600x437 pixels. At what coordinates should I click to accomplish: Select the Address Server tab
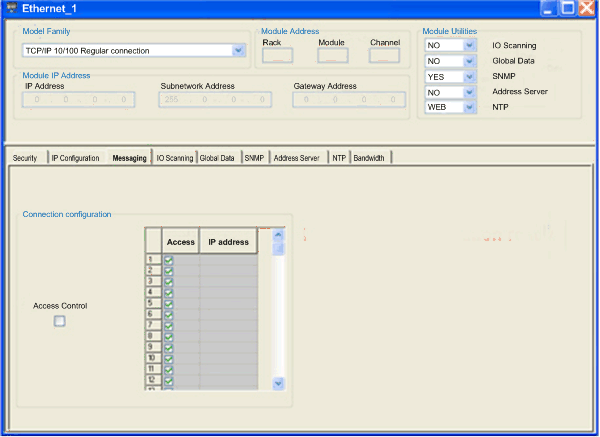[x=297, y=158]
